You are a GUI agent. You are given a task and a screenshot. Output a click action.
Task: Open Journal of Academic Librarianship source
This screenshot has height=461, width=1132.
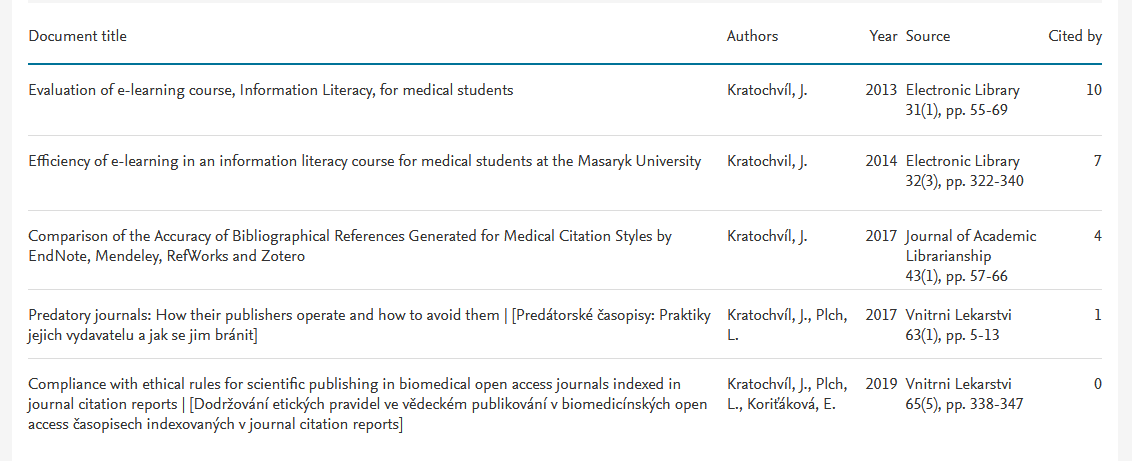[x=971, y=246]
